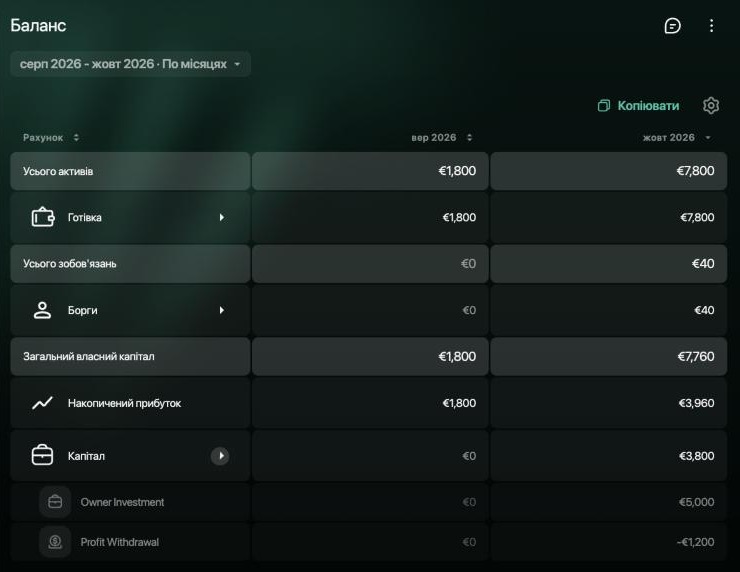Click the €7,760 total equity value

(x=696, y=356)
